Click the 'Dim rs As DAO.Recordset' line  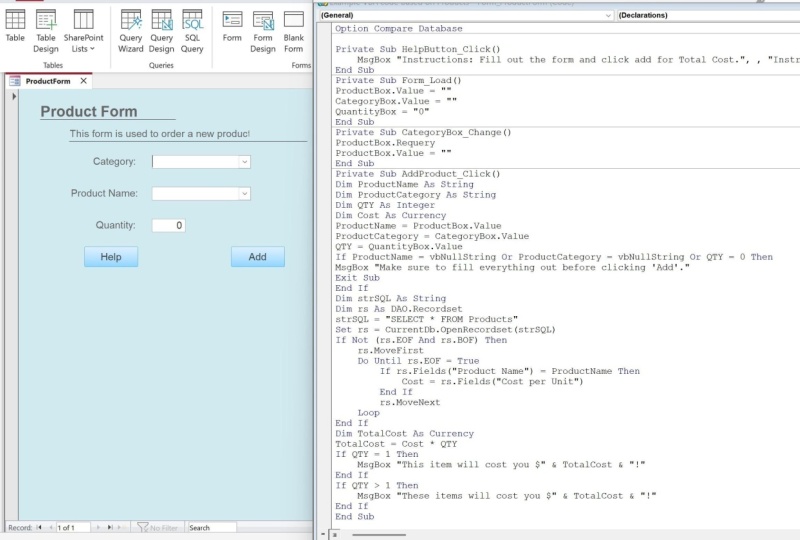tap(398, 309)
